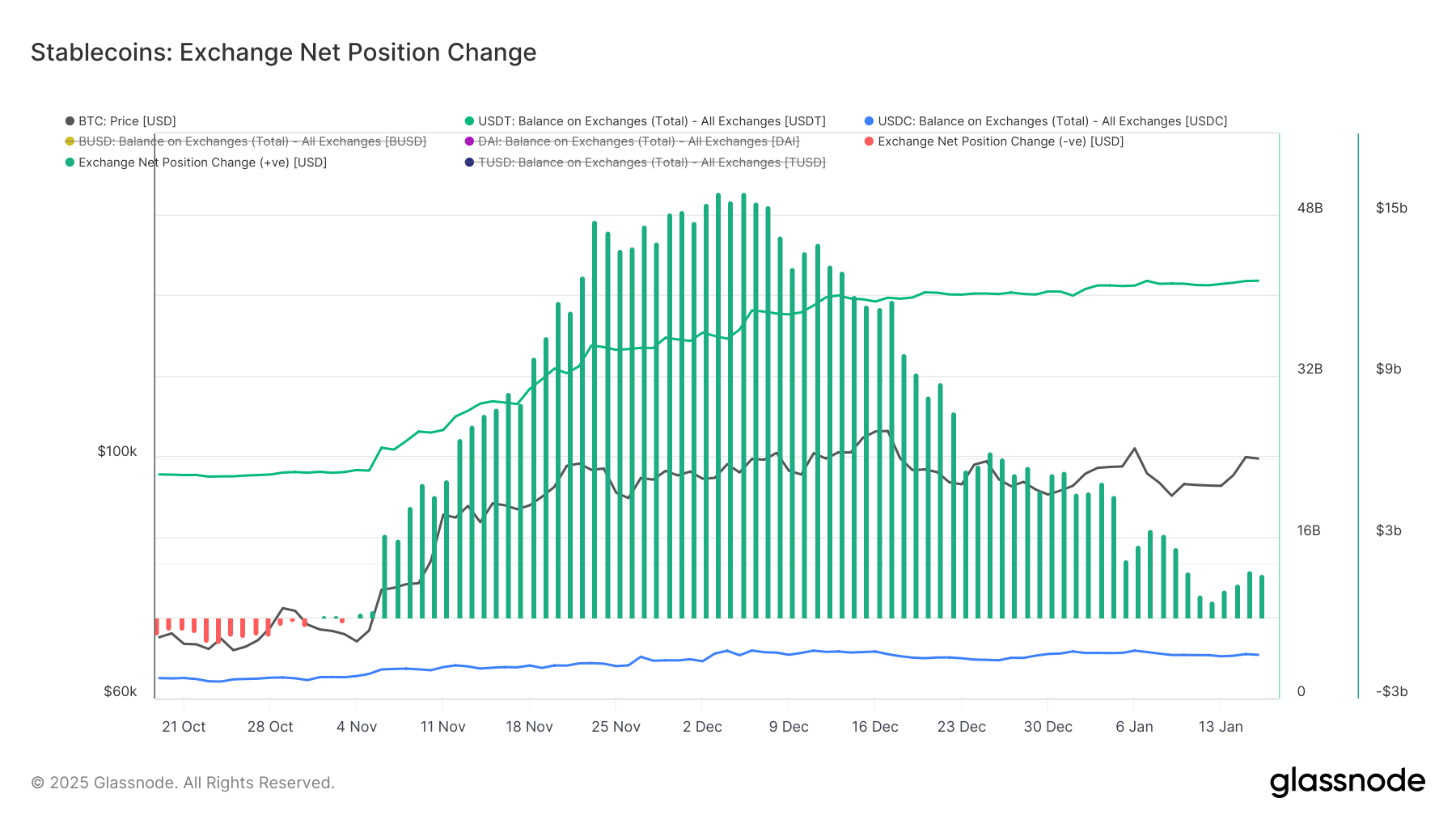Click the 48B balance axis label
The width and height of the screenshot is (1456, 819).
pos(1310,208)
